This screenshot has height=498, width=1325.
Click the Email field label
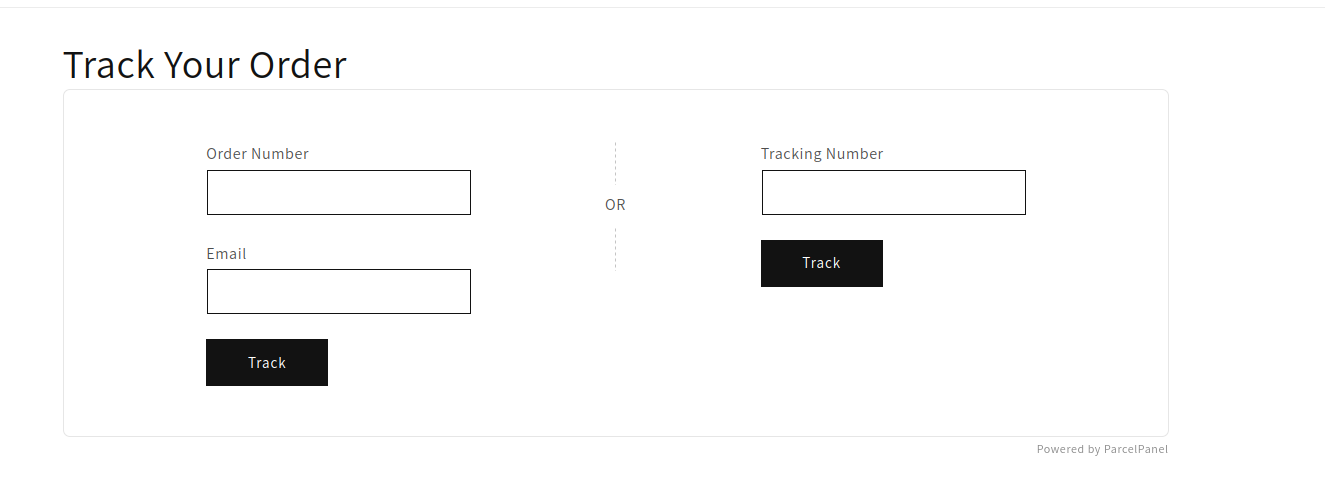pyautogui.click(x=226, y=254)
